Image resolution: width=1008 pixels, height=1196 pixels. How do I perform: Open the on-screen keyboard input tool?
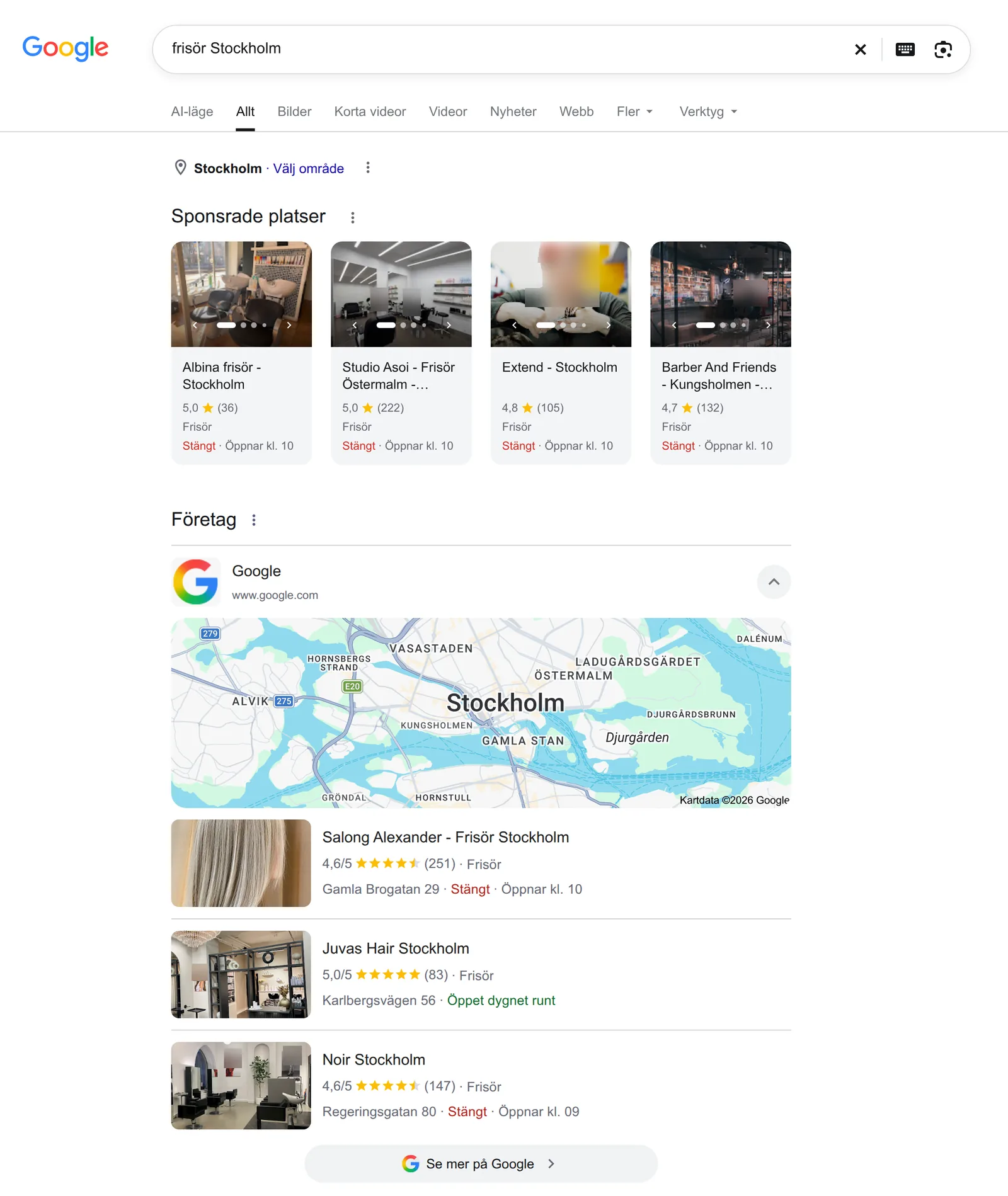(x=905, y=49)
